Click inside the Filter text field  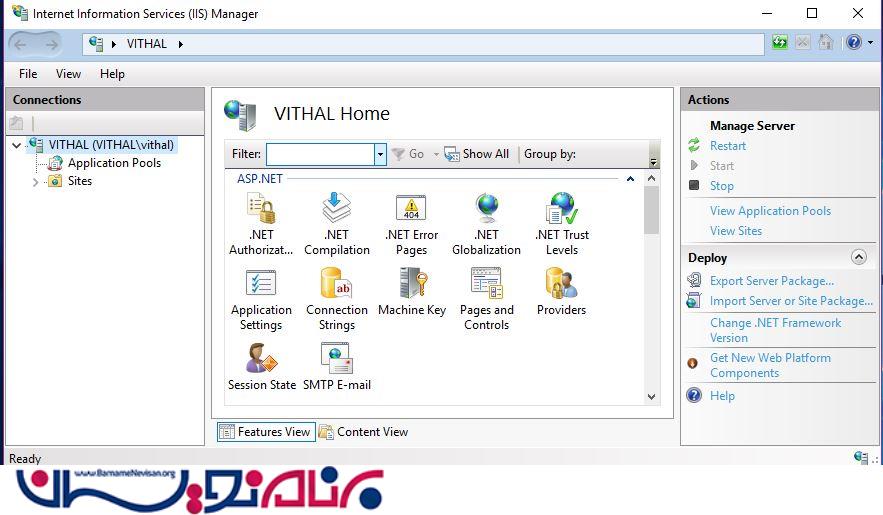[x=320, y=154]
